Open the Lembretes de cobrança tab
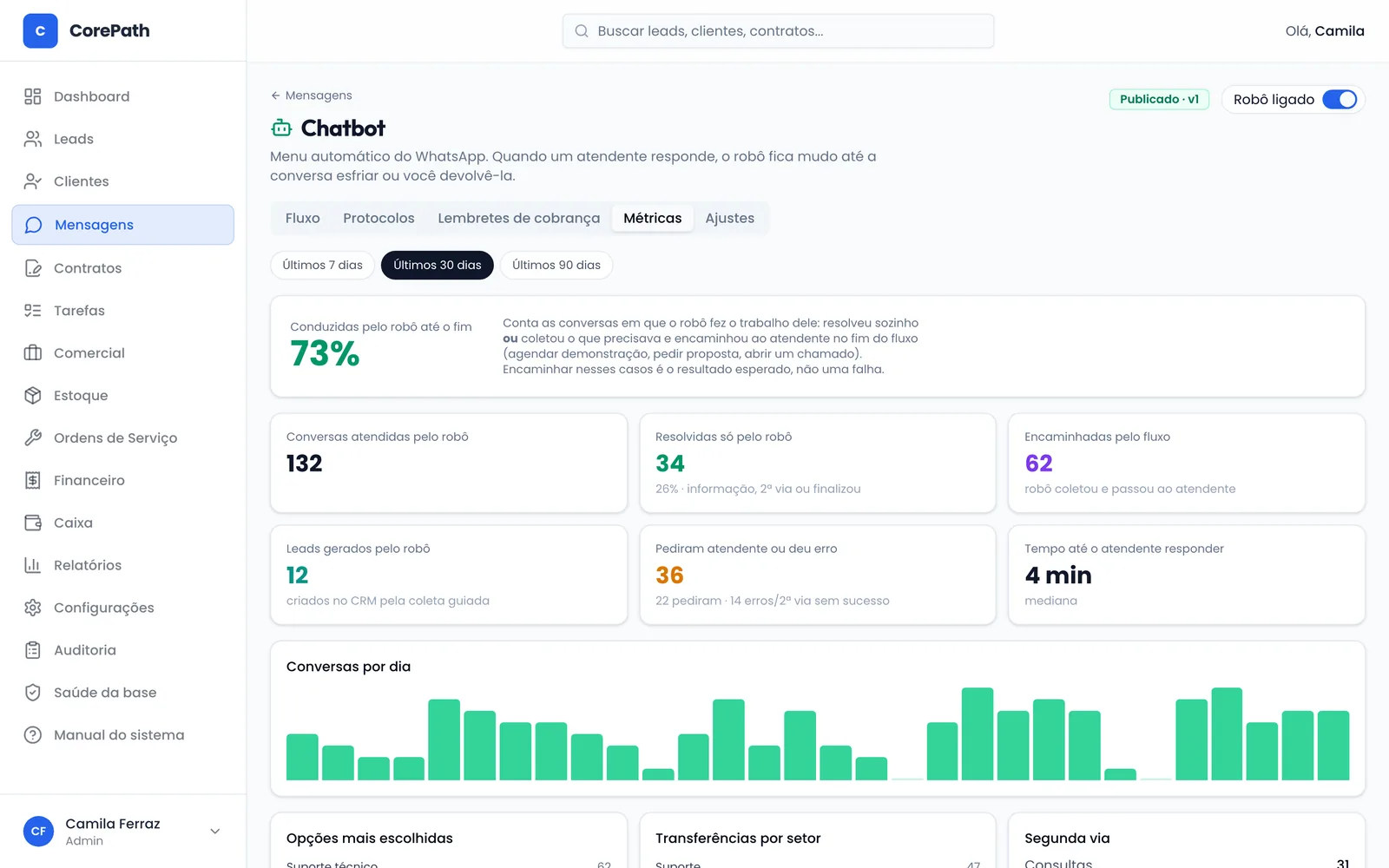1389x868 pixels. click(x=519, y=218)
